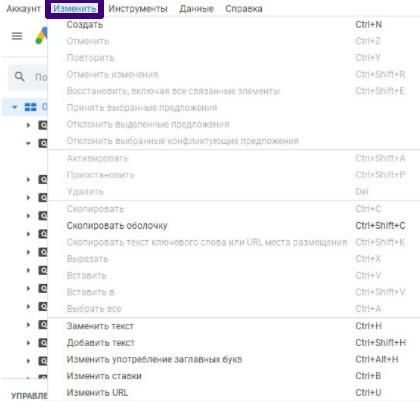
Task: Click the УПРАВЛЕ panel header text
Action: [x=29, y=396]
